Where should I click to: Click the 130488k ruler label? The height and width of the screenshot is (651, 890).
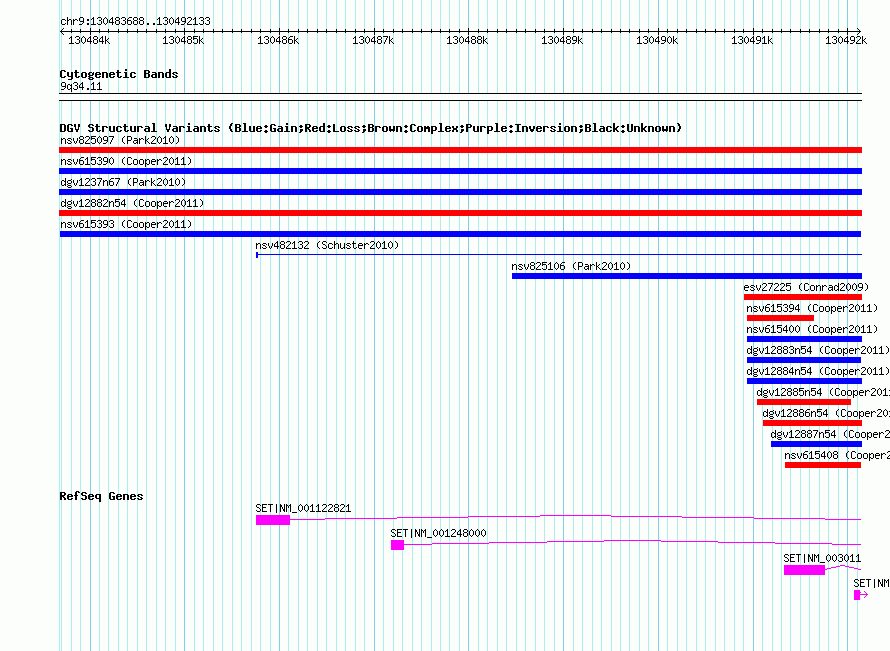tap(467, 40)
